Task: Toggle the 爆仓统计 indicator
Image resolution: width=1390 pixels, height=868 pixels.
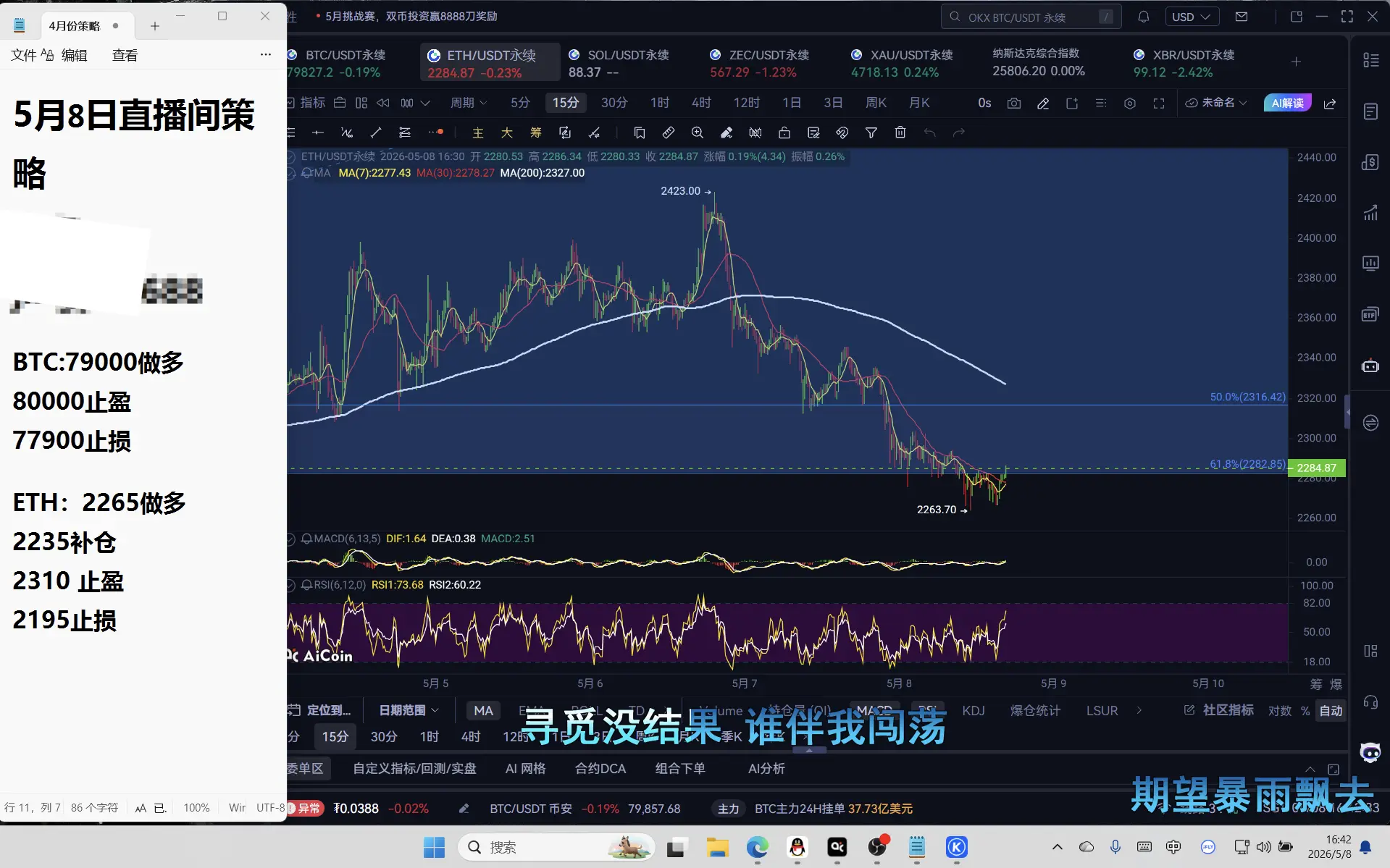Action: (x=1036, y=711)
